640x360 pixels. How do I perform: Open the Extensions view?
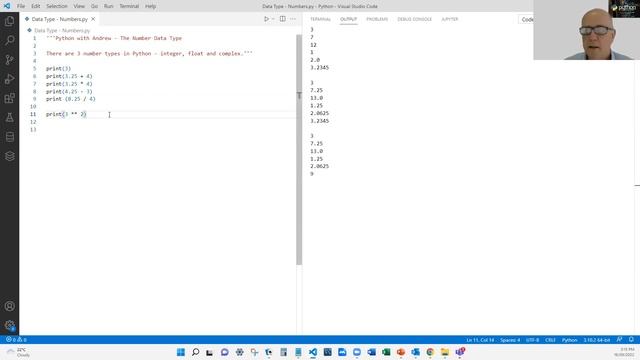[9, 98]
